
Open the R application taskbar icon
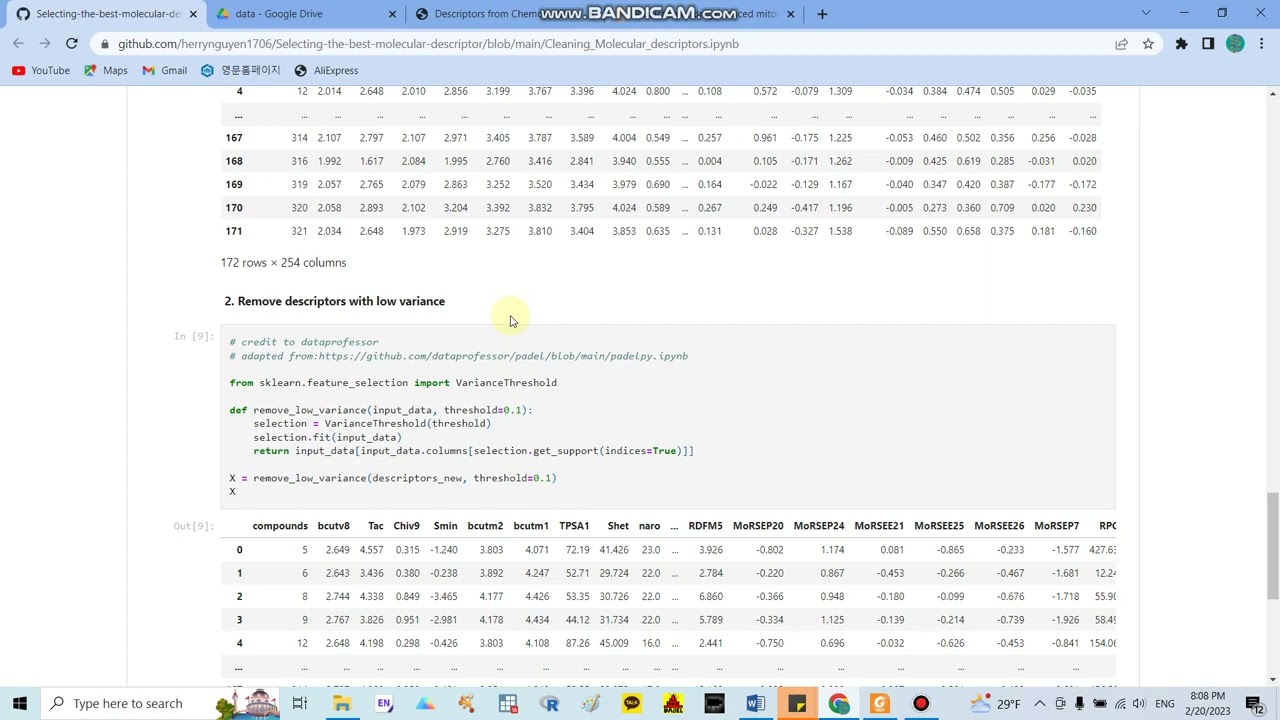pos(549,704)
